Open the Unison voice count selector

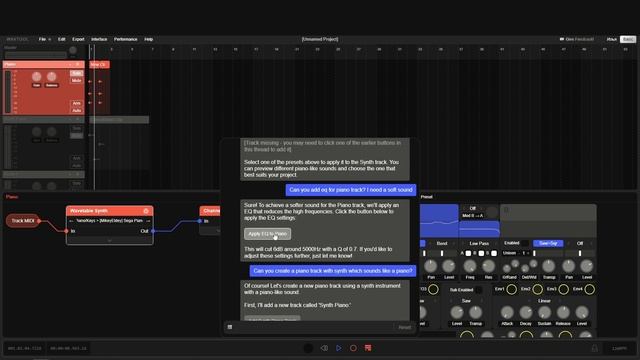(x=524, y=253)
